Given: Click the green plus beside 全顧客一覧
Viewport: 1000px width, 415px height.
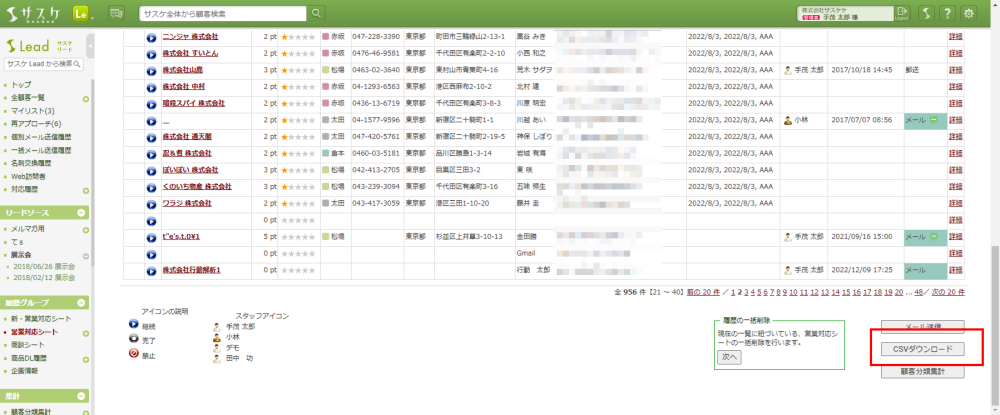Looking at the screenshot, I should (x=86, y=98).
